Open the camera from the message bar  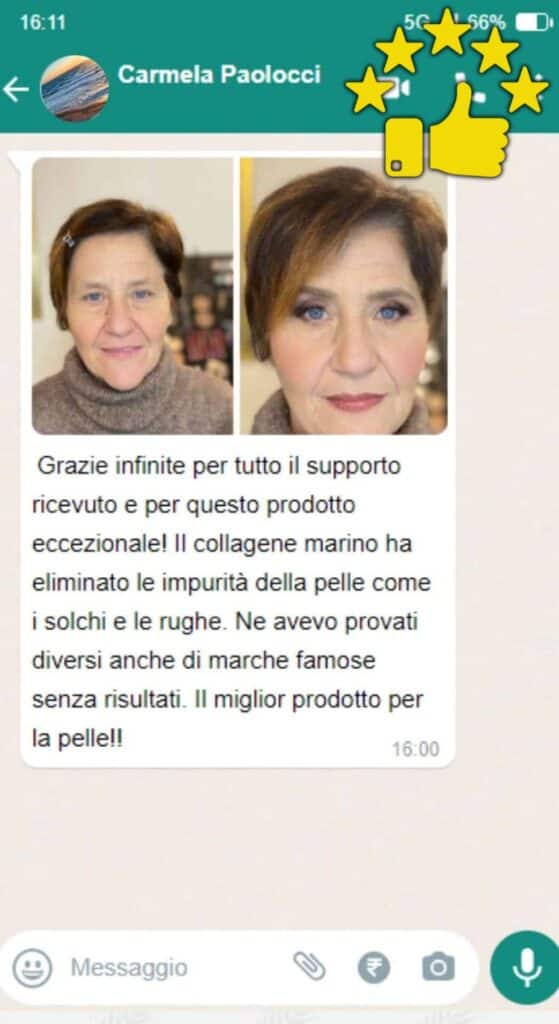(x=438, y=967)
